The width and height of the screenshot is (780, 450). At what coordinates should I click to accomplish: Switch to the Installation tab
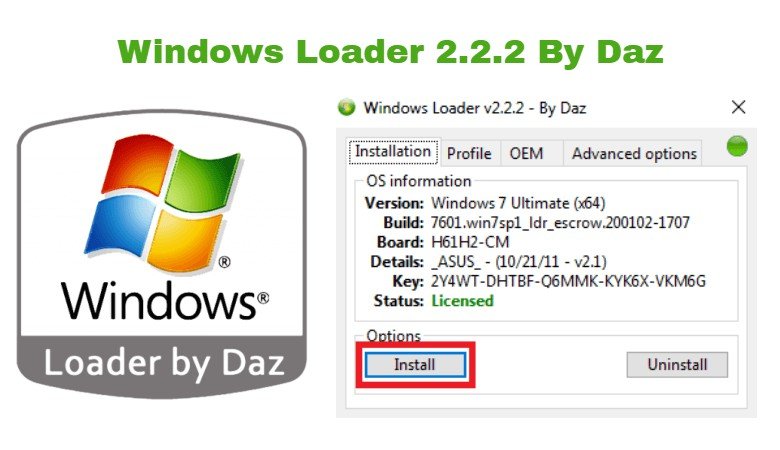coord(392,151)
